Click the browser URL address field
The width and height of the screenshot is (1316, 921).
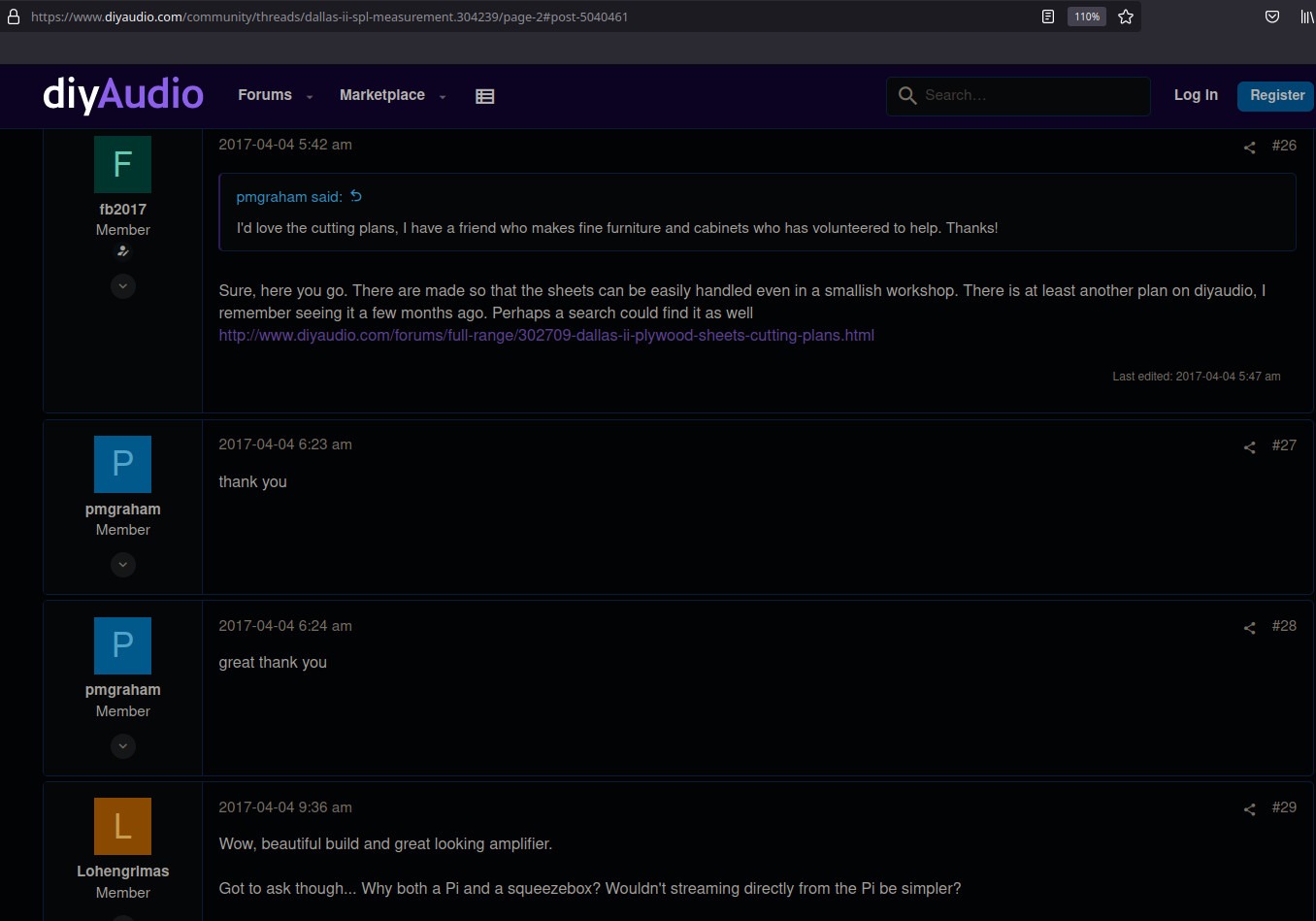coord(329,16)
